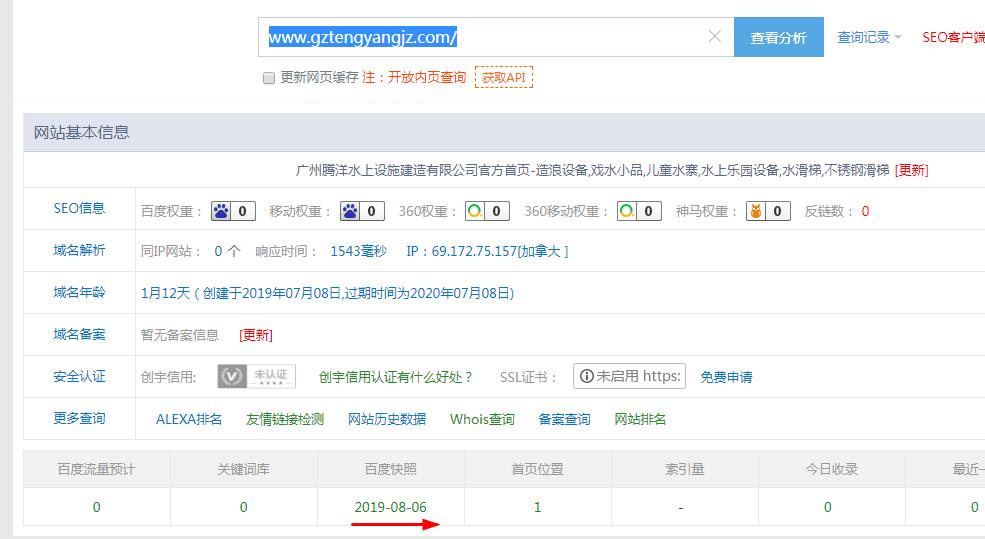Click the 索引量 dash value

(681, 508)
